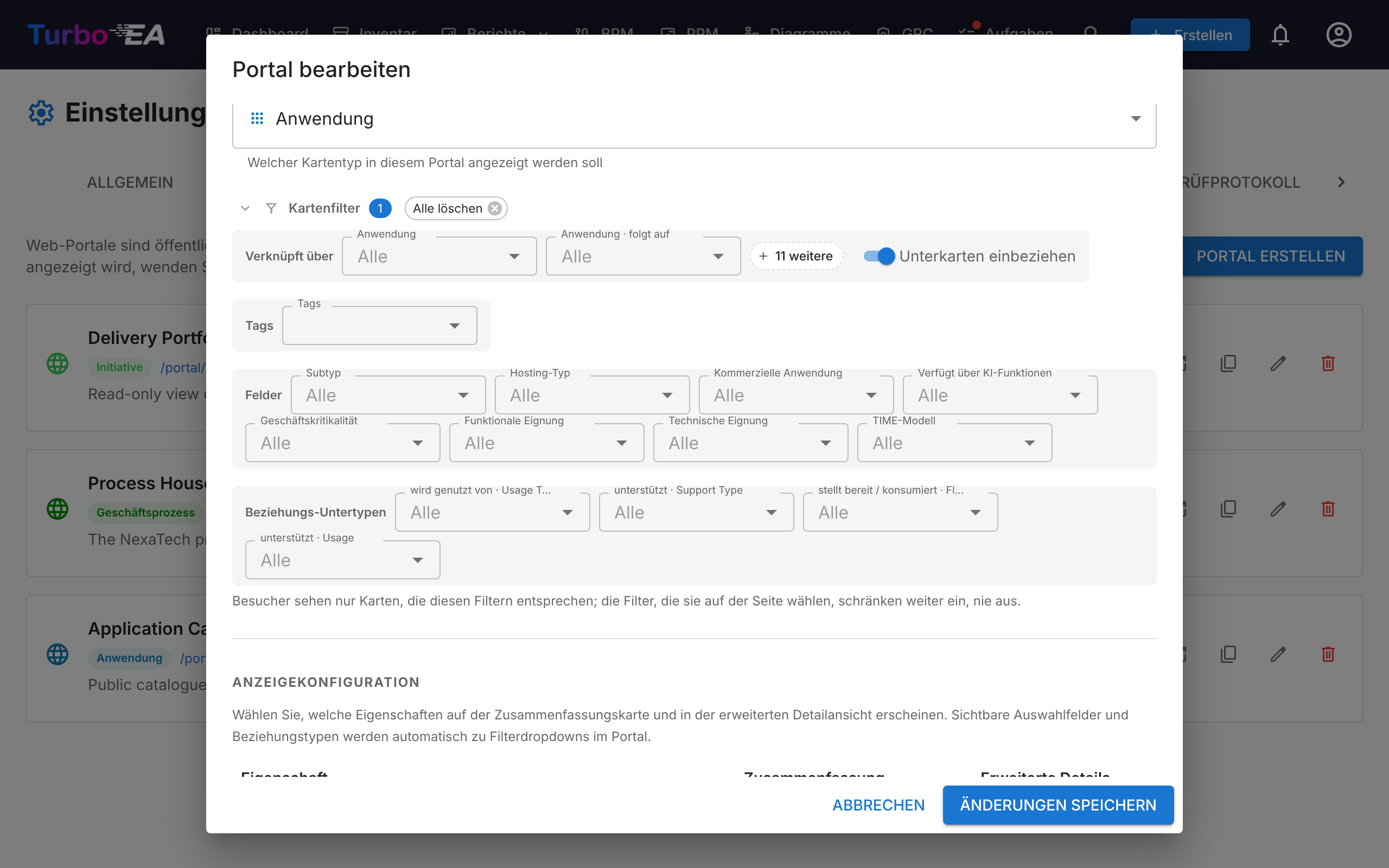Open the Technische Eignung dropdown
Image resolution: width=1389 pixels, height=868 pixels.
click(x=751, y=443)
